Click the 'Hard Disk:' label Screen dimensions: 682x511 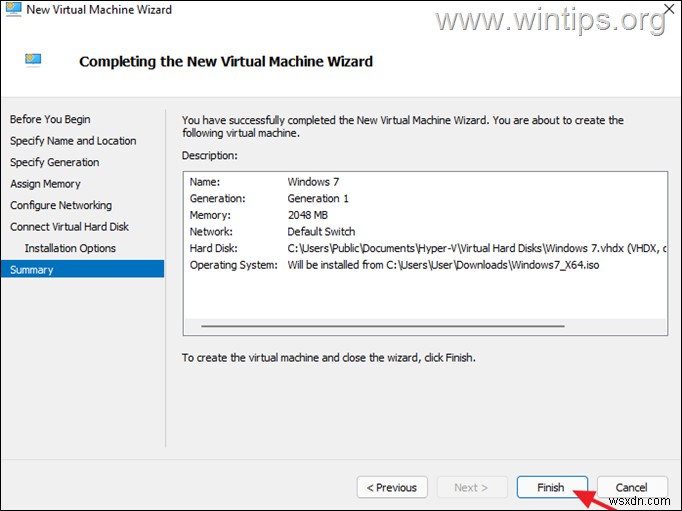[x=214, y=248]
